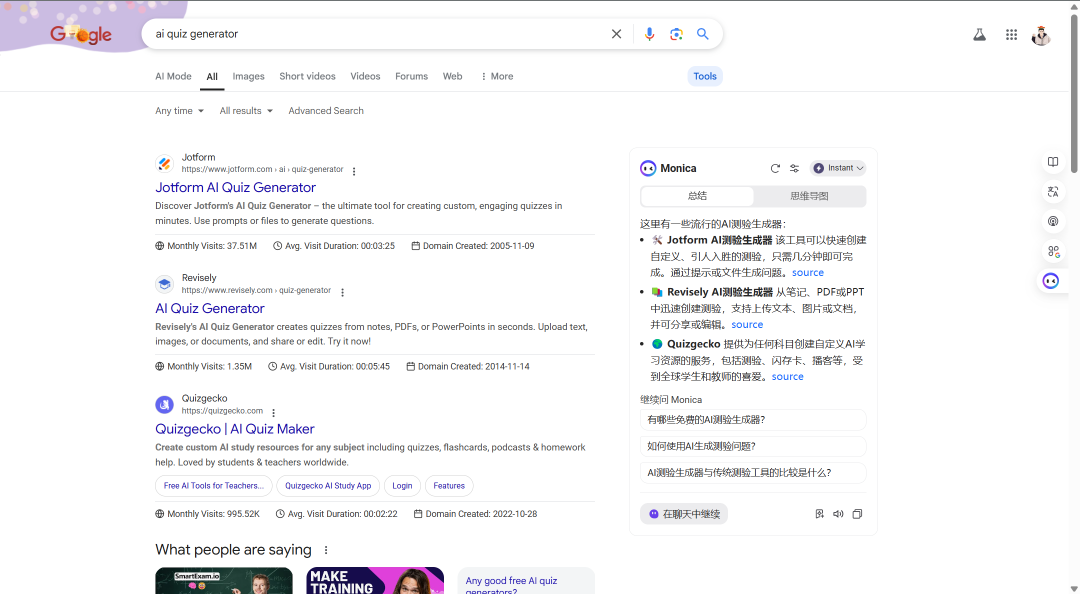Open Revisely AI Quiz Generator result title
Image resolution: width=1080 pixels, height=594 pixels.
coord(210,309)
